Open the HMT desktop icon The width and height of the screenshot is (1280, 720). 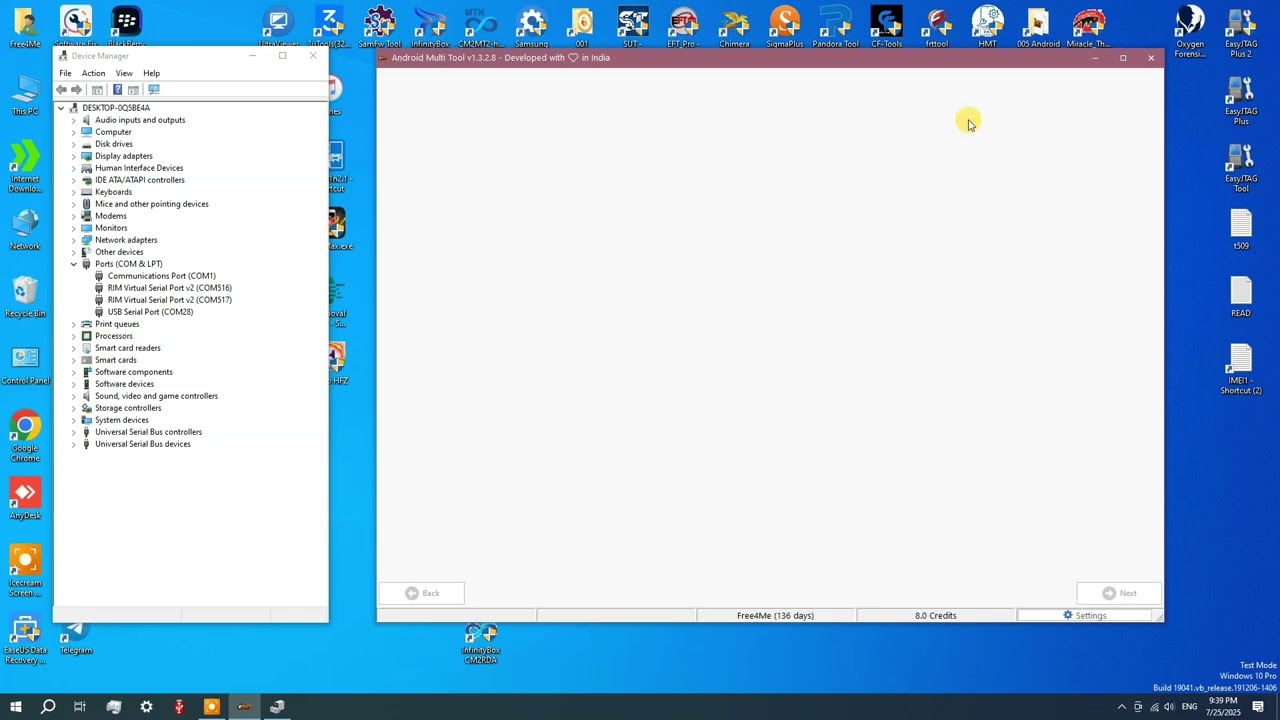(987, 28)
